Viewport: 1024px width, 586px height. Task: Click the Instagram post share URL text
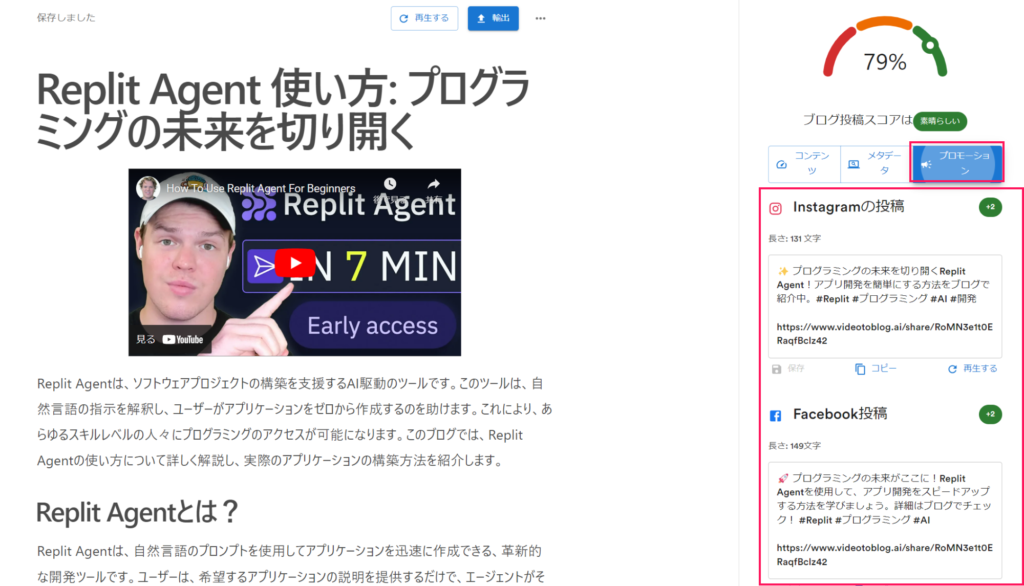click(x=884, y=334)
